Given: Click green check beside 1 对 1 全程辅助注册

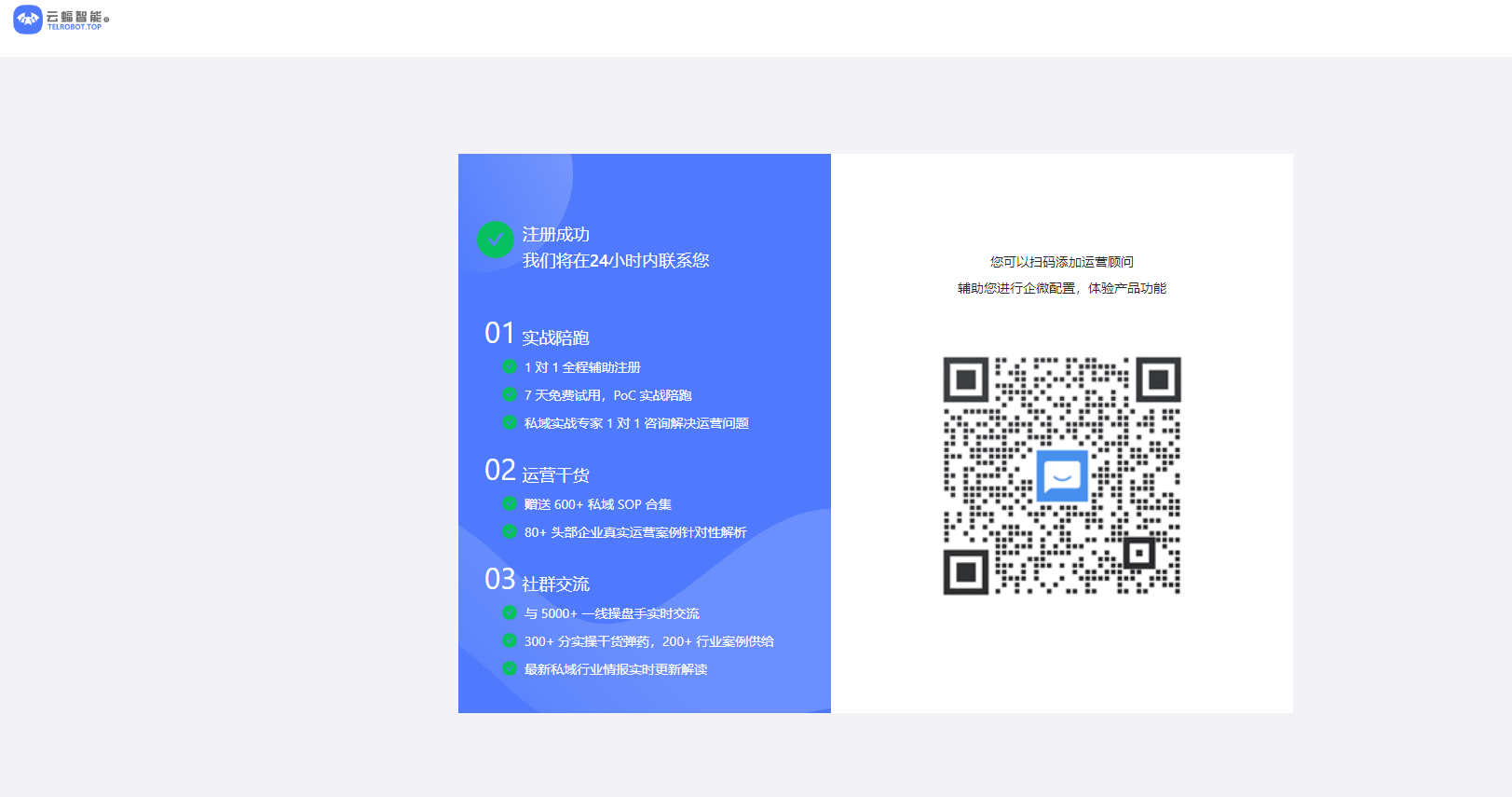Looking at the screenshot, I should coord(510,366).
